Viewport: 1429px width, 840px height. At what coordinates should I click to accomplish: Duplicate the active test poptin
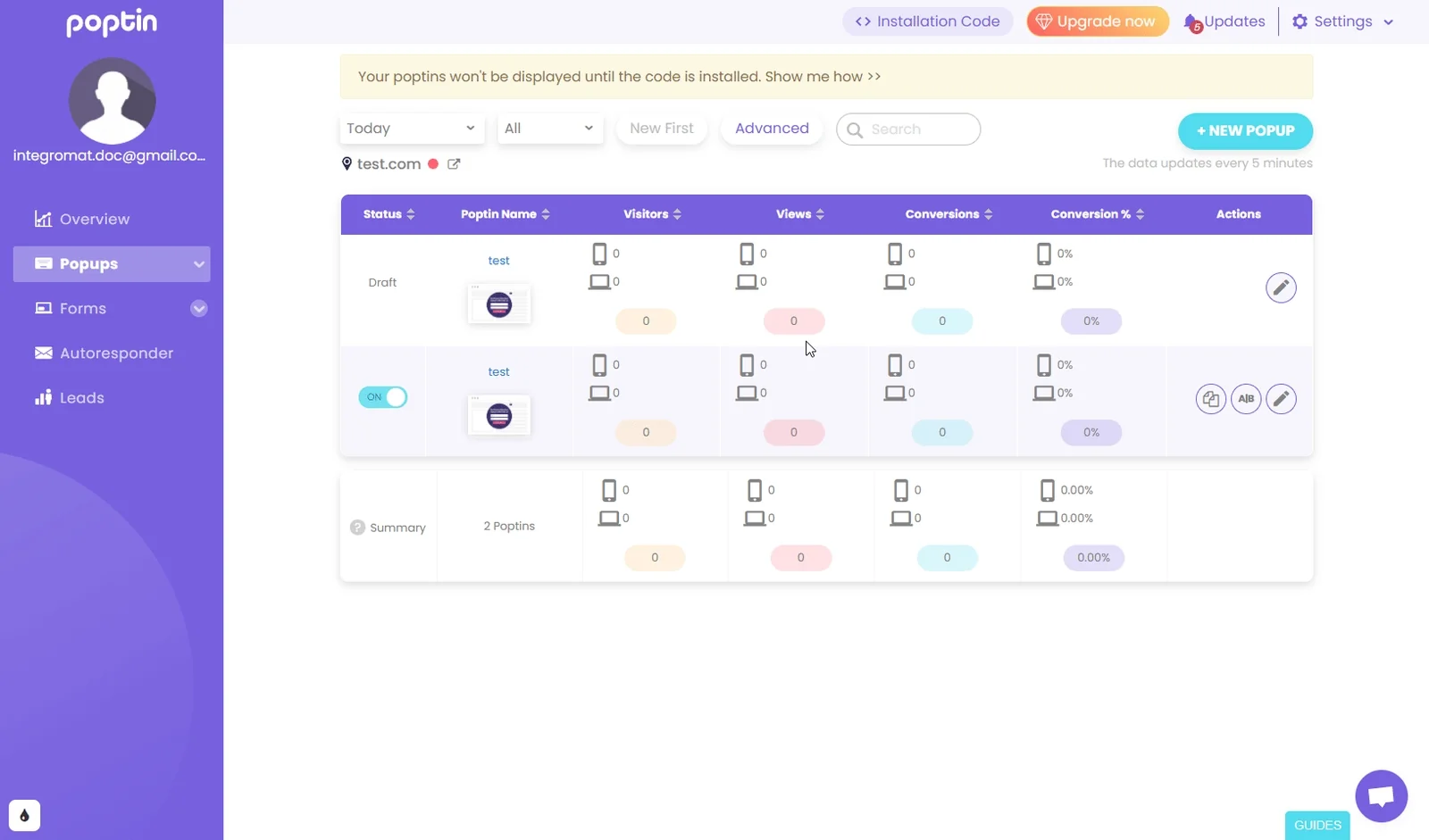[1211, 399]
